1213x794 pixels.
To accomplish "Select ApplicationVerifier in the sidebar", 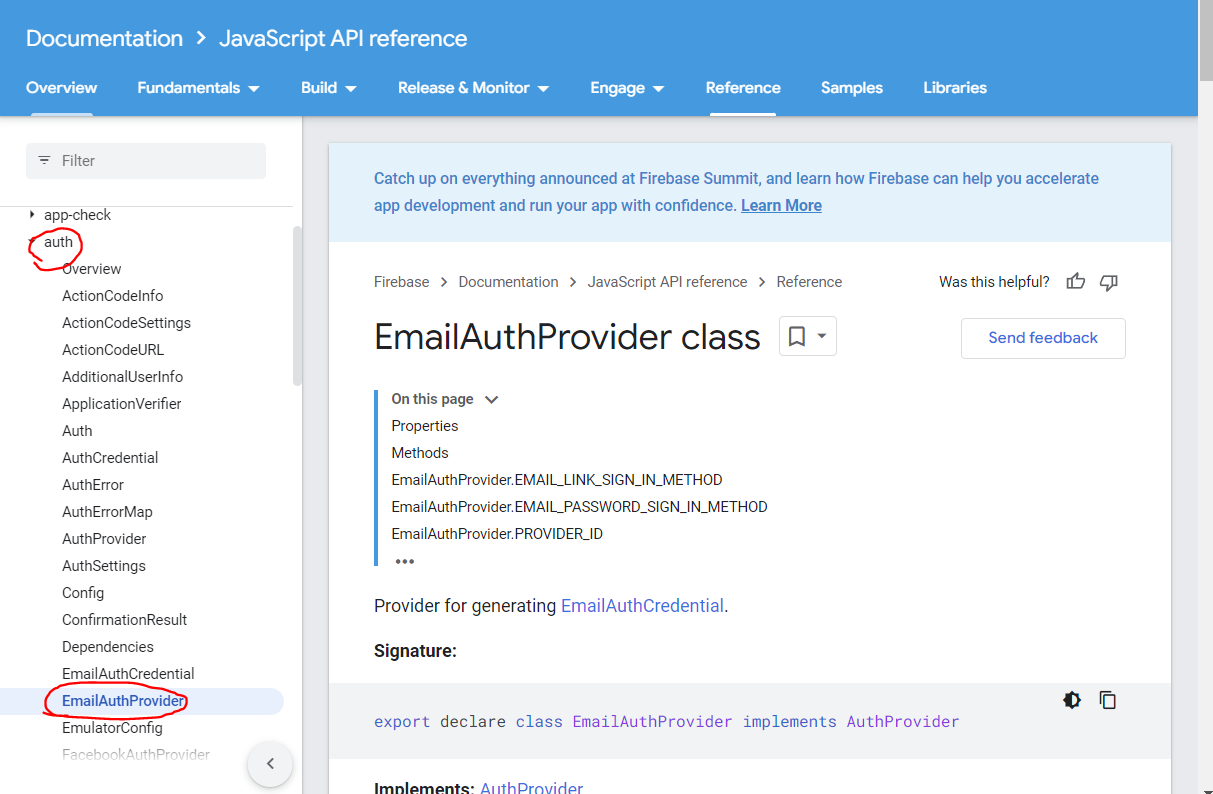I will click(x=121, y=404).
